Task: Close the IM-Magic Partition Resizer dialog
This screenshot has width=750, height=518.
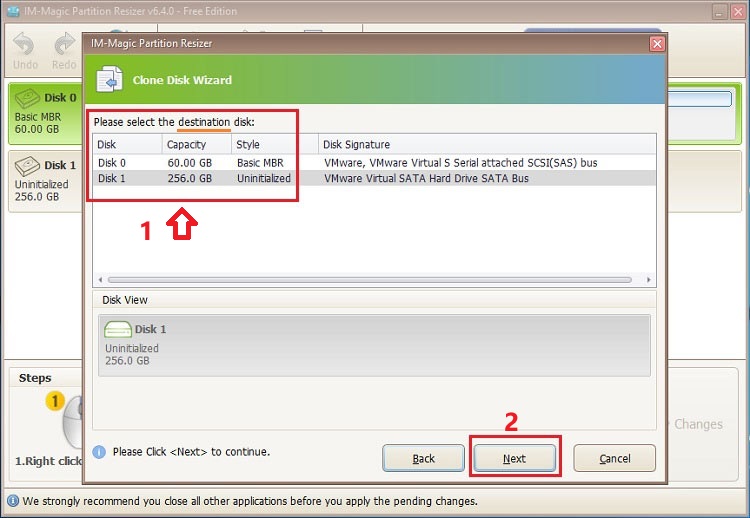Action: 657,44
